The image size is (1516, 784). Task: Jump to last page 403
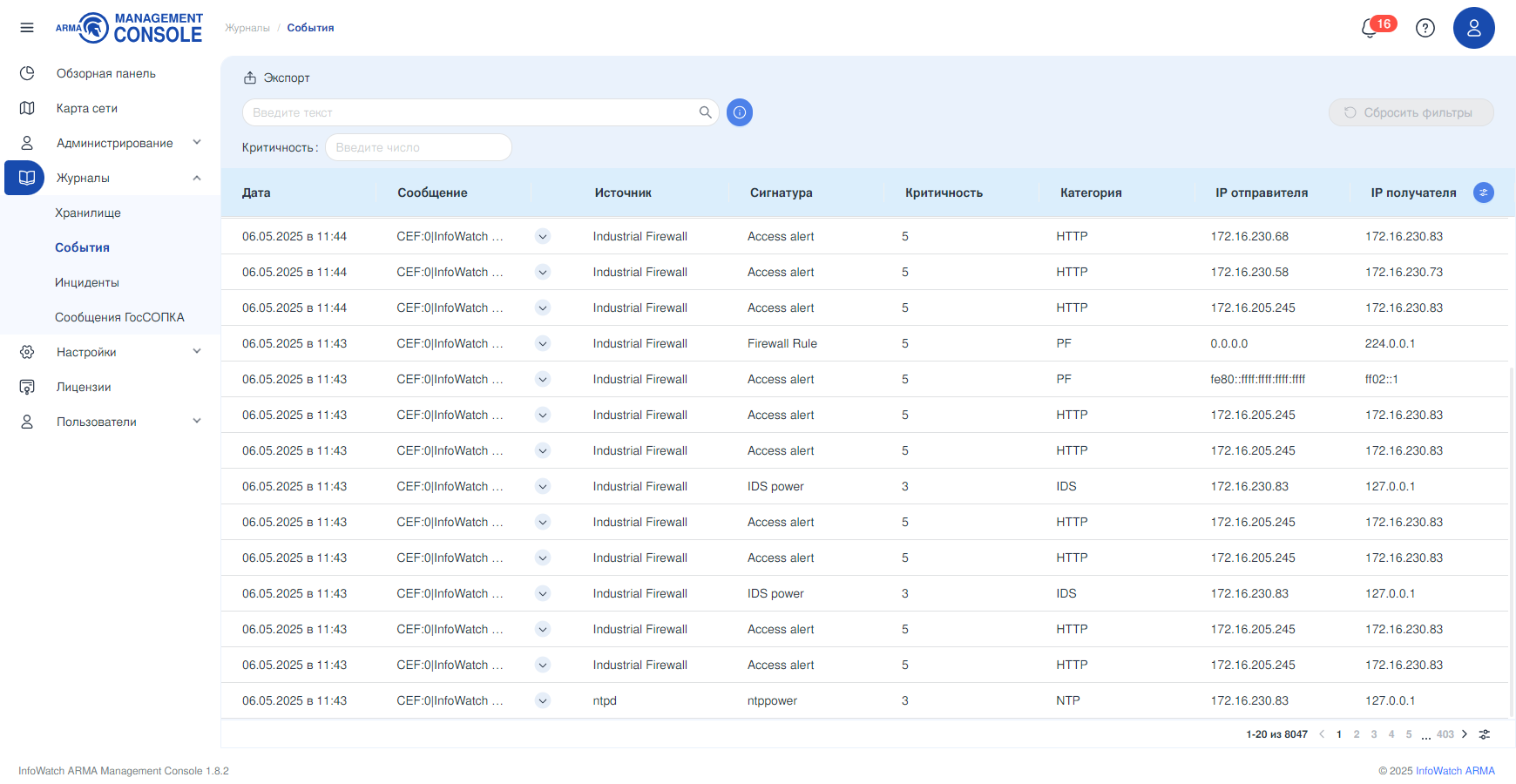(1445, 734)
